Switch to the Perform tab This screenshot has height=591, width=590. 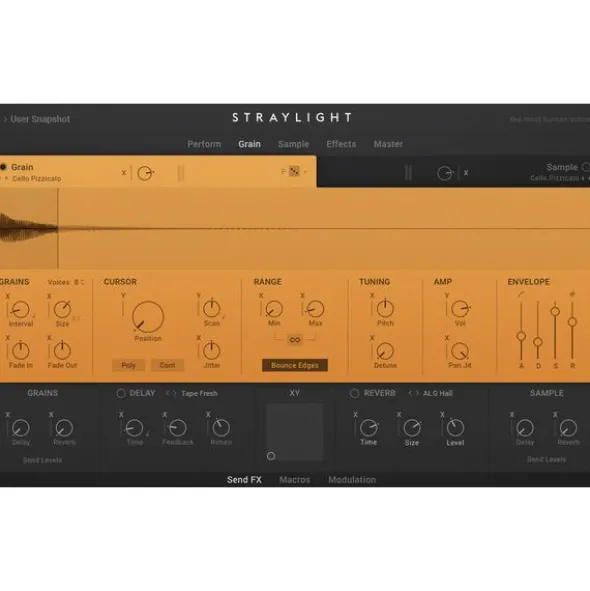tap(204, 144)
